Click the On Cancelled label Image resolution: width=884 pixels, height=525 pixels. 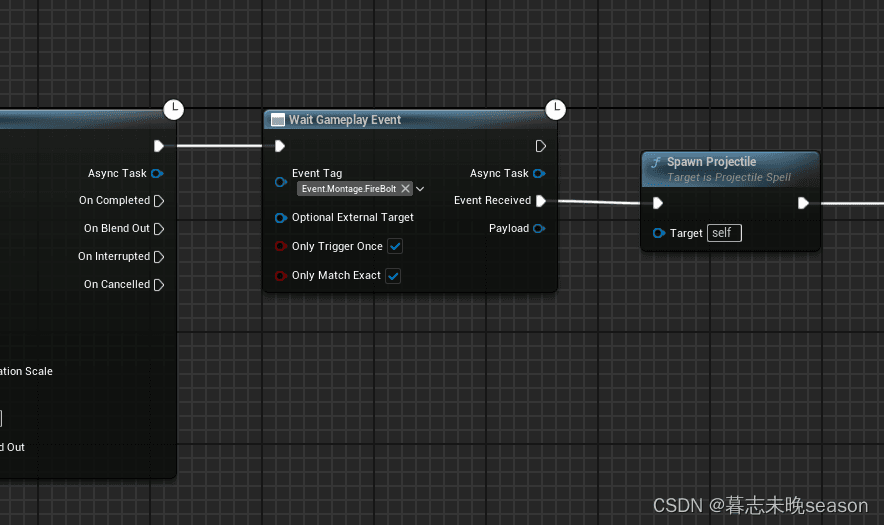click(117, 284)
